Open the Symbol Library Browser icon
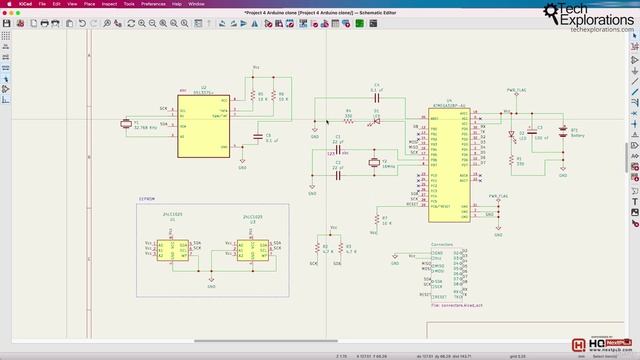 coord(279,23)
